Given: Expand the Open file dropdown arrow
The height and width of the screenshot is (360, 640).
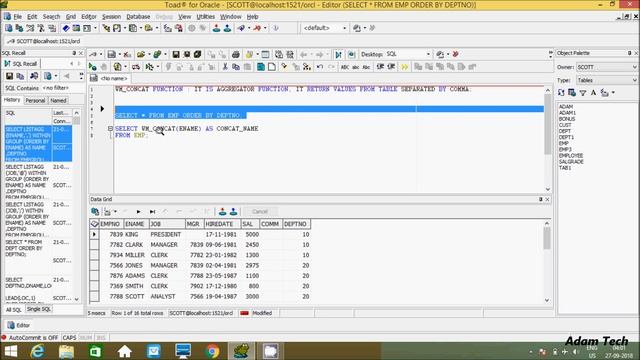Looking at the screenshot, I should click(x=149, y=54).
